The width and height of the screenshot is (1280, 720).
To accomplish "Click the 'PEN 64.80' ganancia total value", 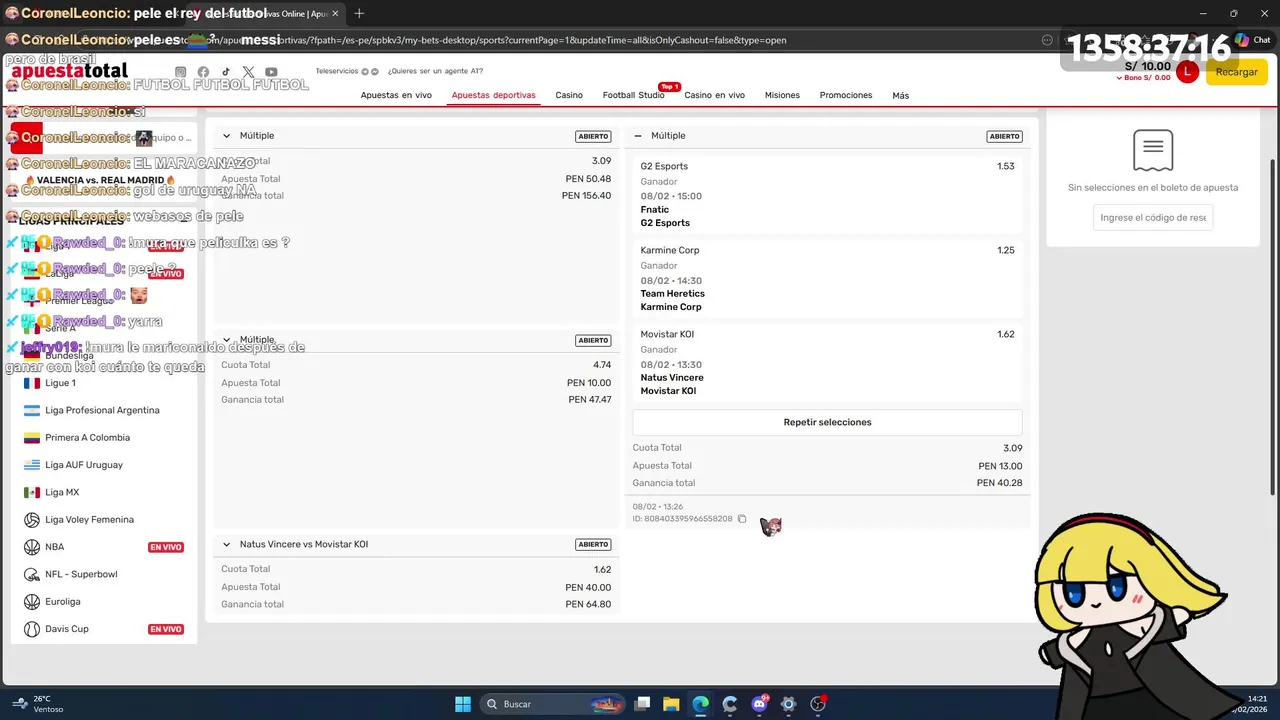I will click(588, 605).
